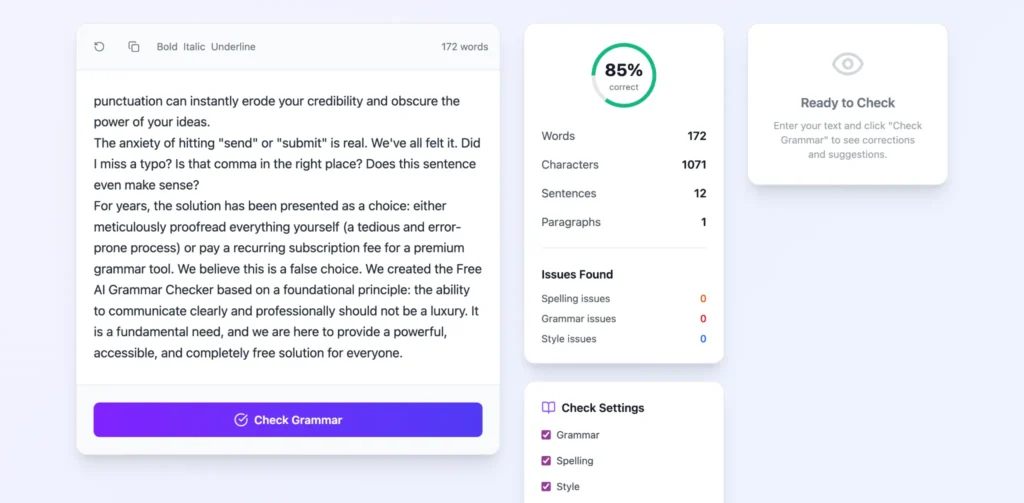
Task: Apply Underline formatting
Action: (233, 47)
